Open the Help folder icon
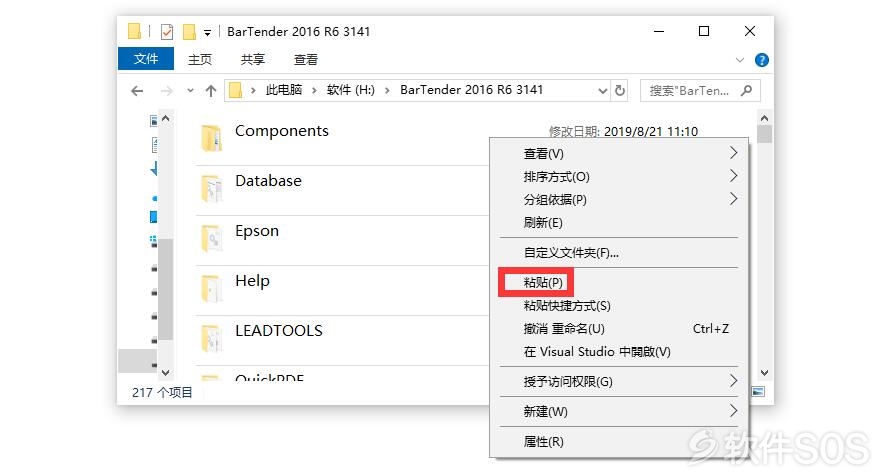The height and width of the screenshot is (475, 883). pyautogui.click(x=212, y=288)
